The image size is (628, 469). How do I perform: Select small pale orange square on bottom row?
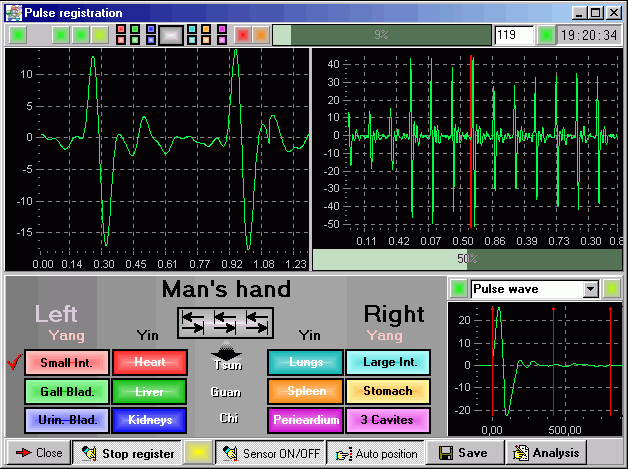click(x=206, y=40)
